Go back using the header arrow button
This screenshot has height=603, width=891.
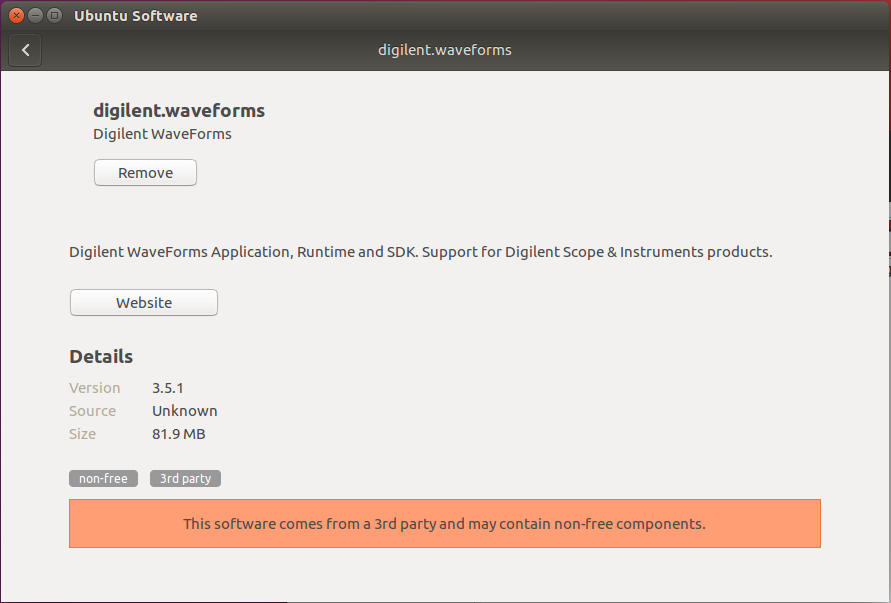(x=25, y=50)
